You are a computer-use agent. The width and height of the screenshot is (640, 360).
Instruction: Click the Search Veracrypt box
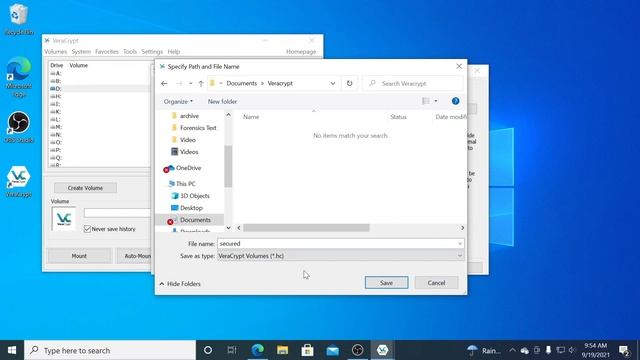413,83
